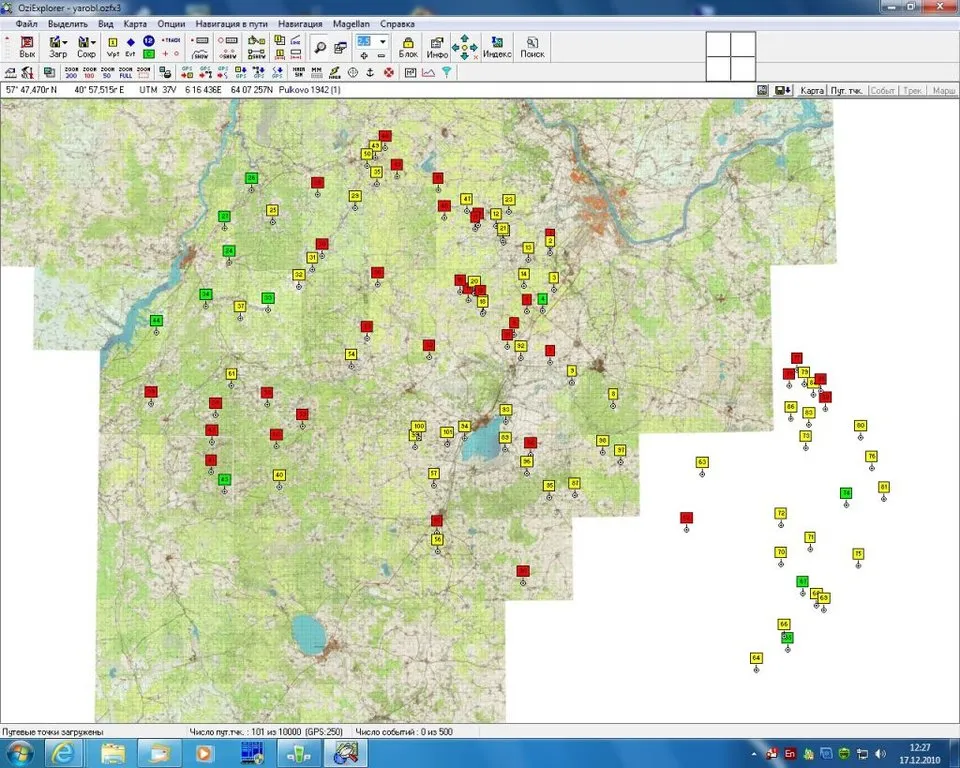Click the ZOOM FULL toolbar button
The height and width of the screenshot is (768, 960).
pos(126,72)
